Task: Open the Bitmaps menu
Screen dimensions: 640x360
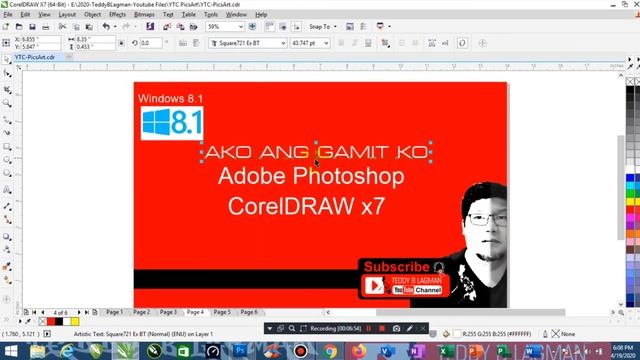Action: pyautogui.click(x=144, y=15)
